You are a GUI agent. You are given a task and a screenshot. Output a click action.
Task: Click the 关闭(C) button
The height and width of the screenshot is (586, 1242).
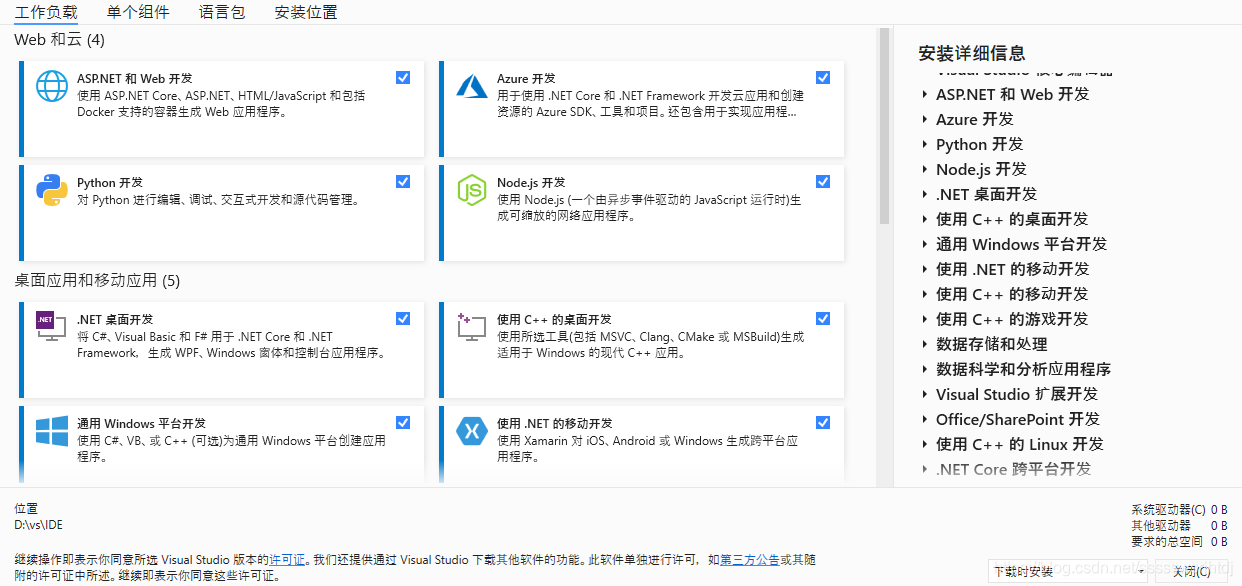coord(1190,570)
